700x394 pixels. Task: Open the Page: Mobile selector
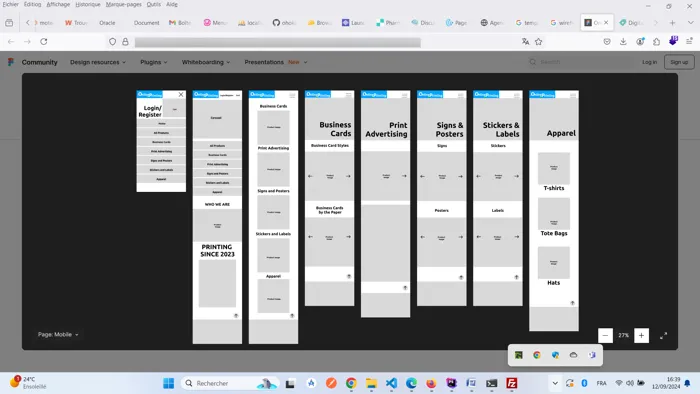[x=58, y=334]
